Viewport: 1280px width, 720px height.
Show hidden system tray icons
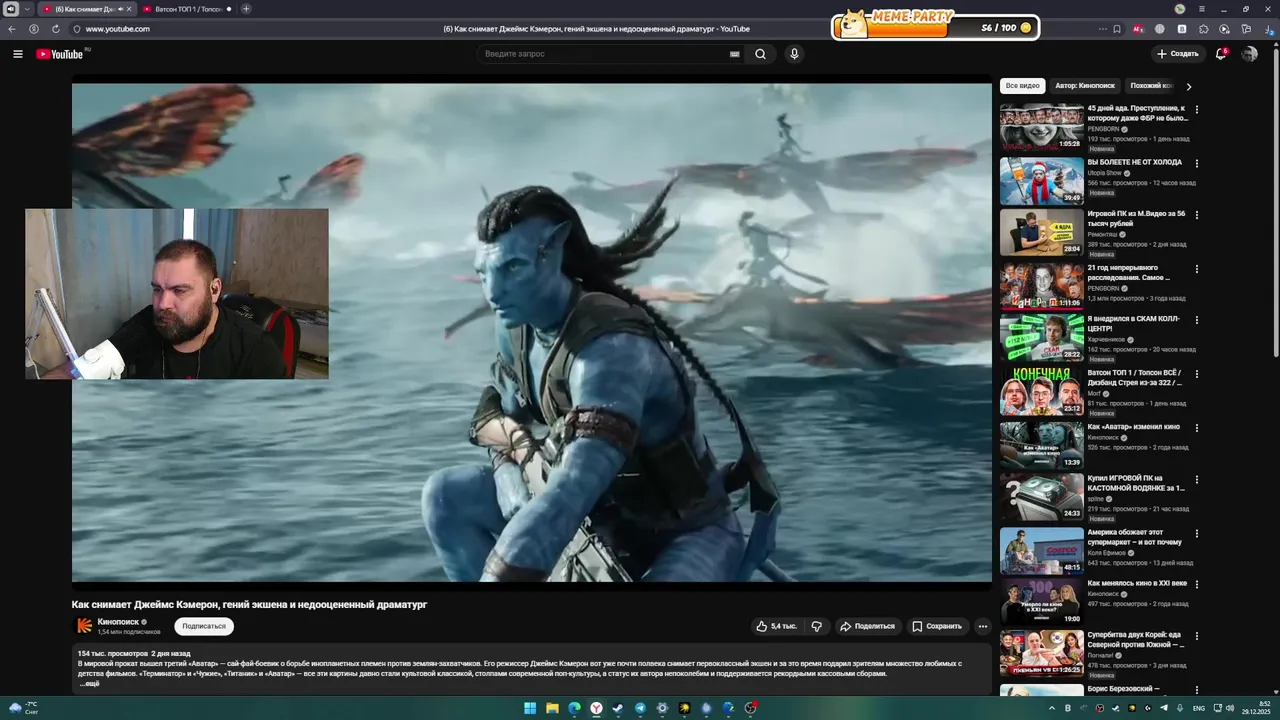coord(1054,708)
